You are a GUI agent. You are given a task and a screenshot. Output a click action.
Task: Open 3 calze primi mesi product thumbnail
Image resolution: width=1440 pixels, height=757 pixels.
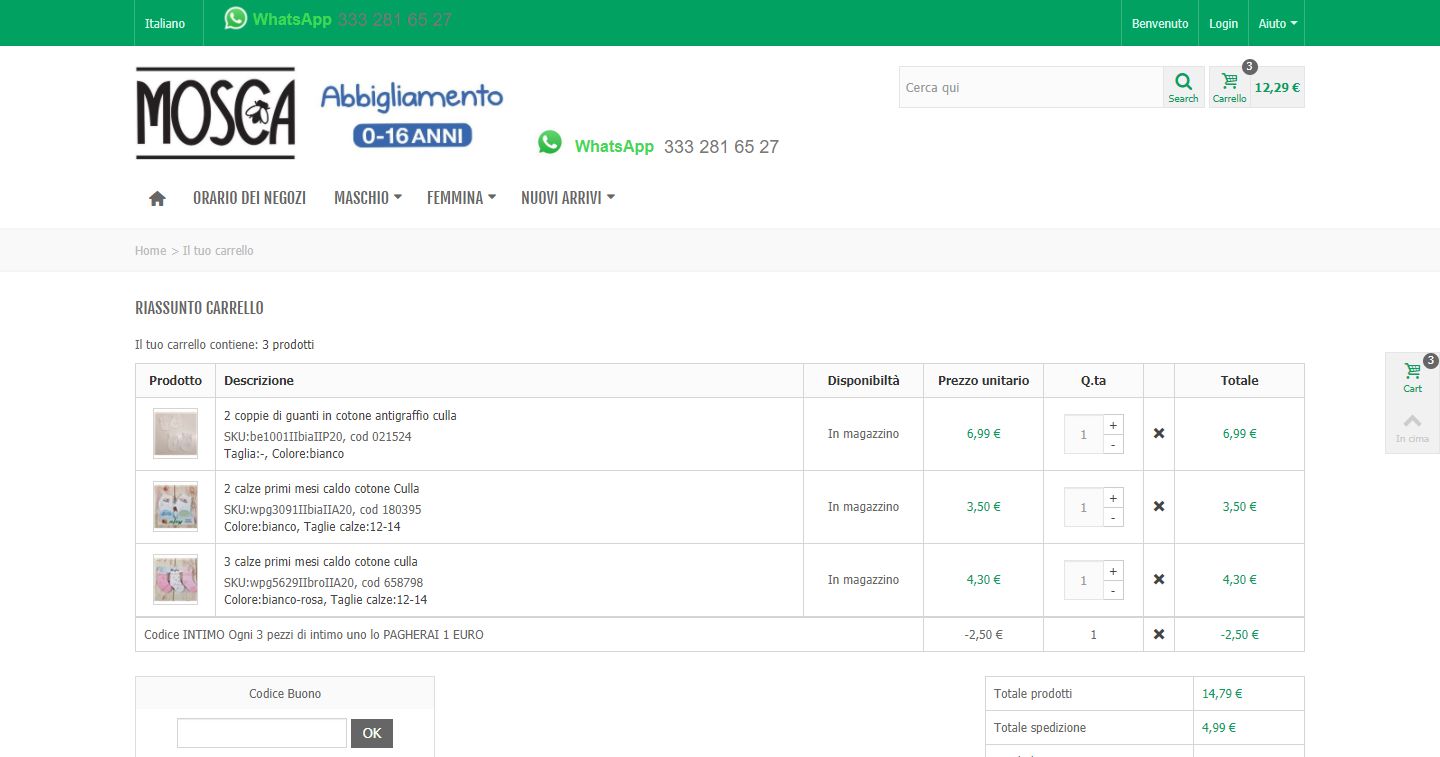click(175, 580)
